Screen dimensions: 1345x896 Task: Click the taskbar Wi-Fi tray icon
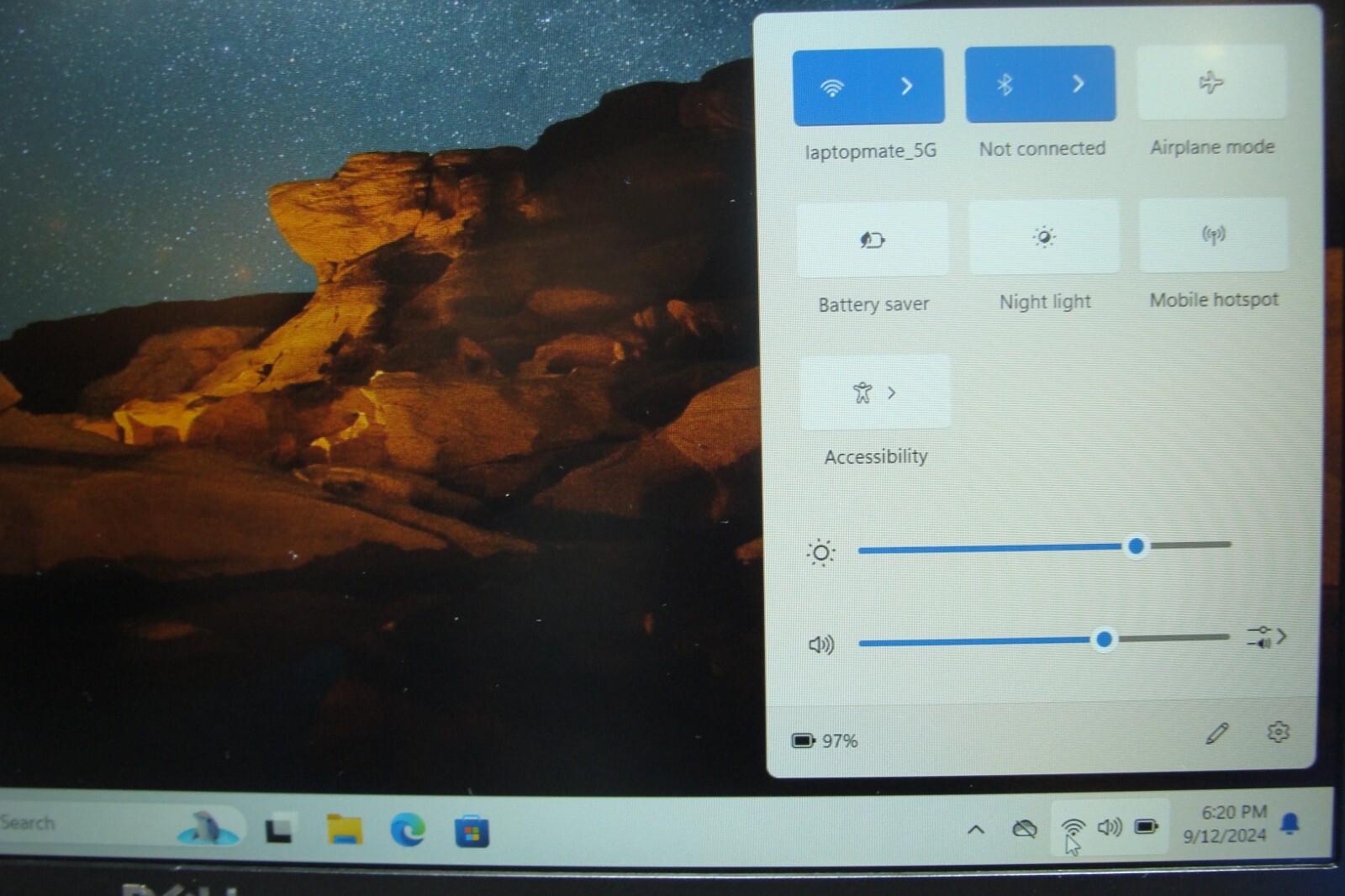click(1073, 829)
